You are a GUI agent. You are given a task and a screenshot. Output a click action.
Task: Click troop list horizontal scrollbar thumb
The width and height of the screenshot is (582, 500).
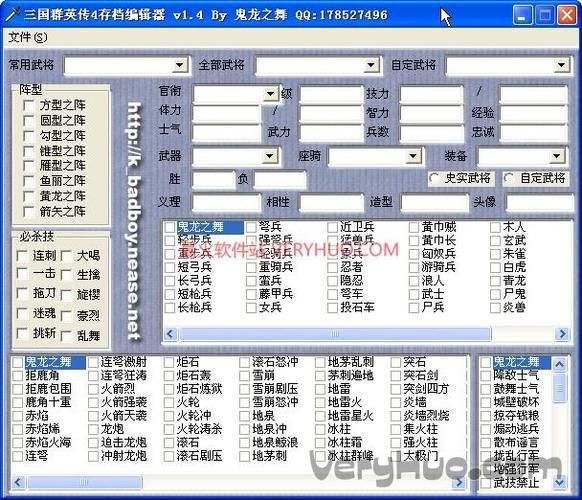335,334
